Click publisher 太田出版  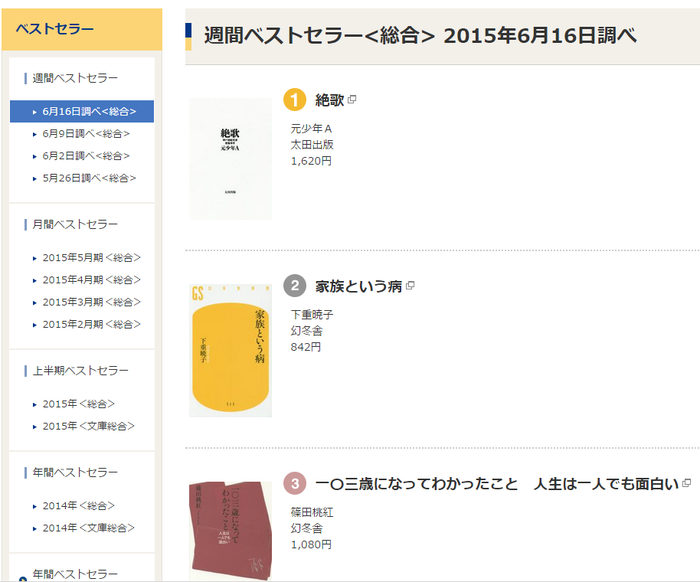point(312,145)
